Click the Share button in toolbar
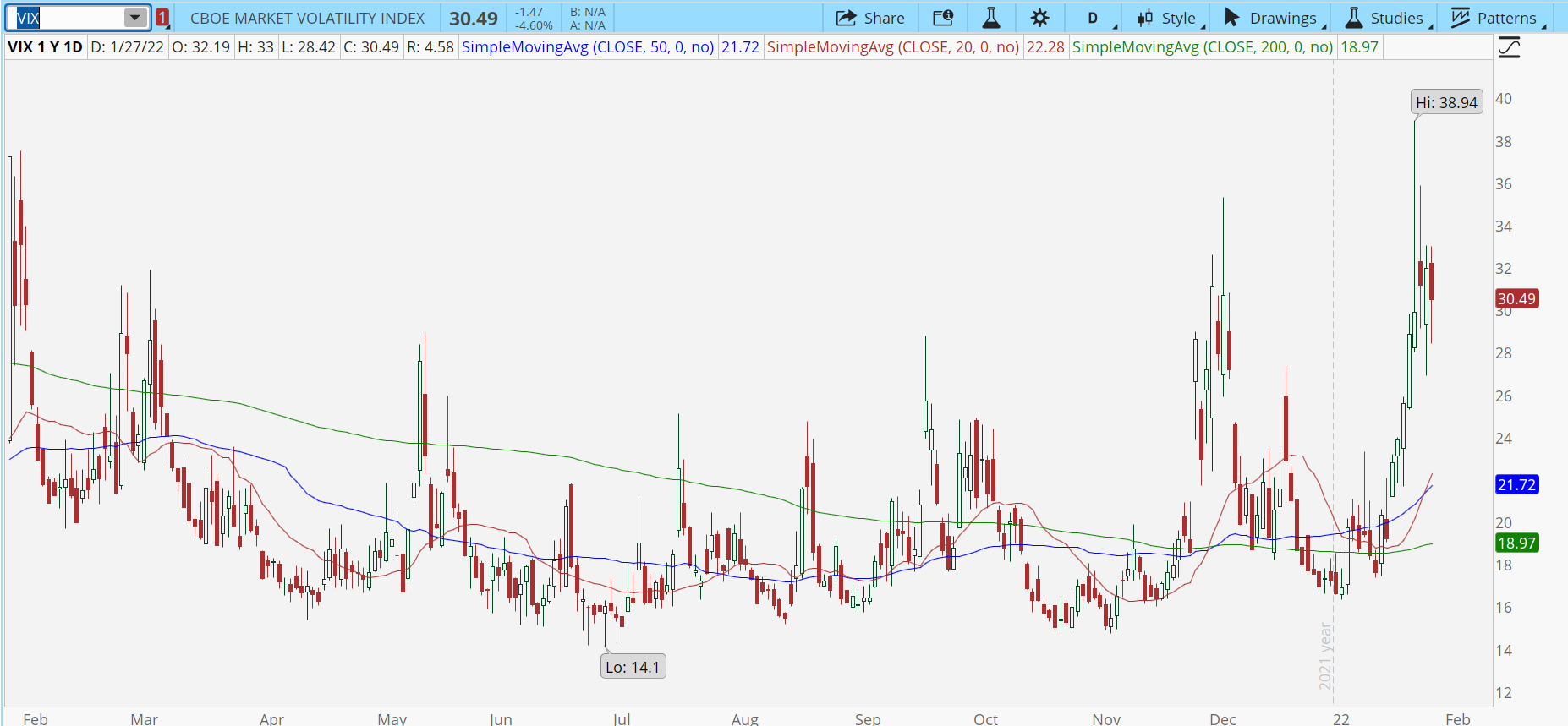Viewport: 1568px width, 726px height. 870,18
